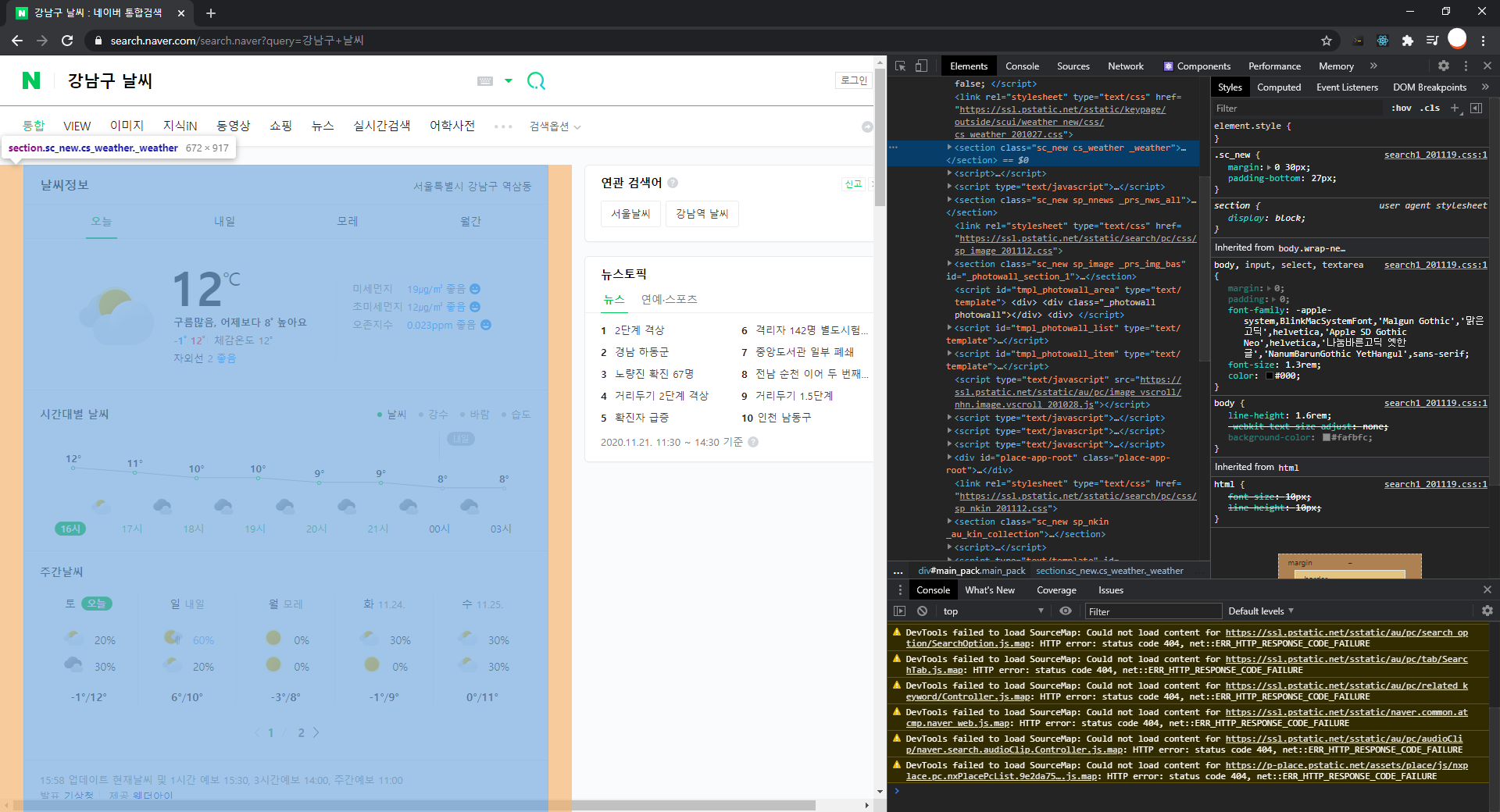Image resolution: width=1500 pixels, height=812 pixels.
Task: Select the 이미지 search tab
Action: coord(127,126)
